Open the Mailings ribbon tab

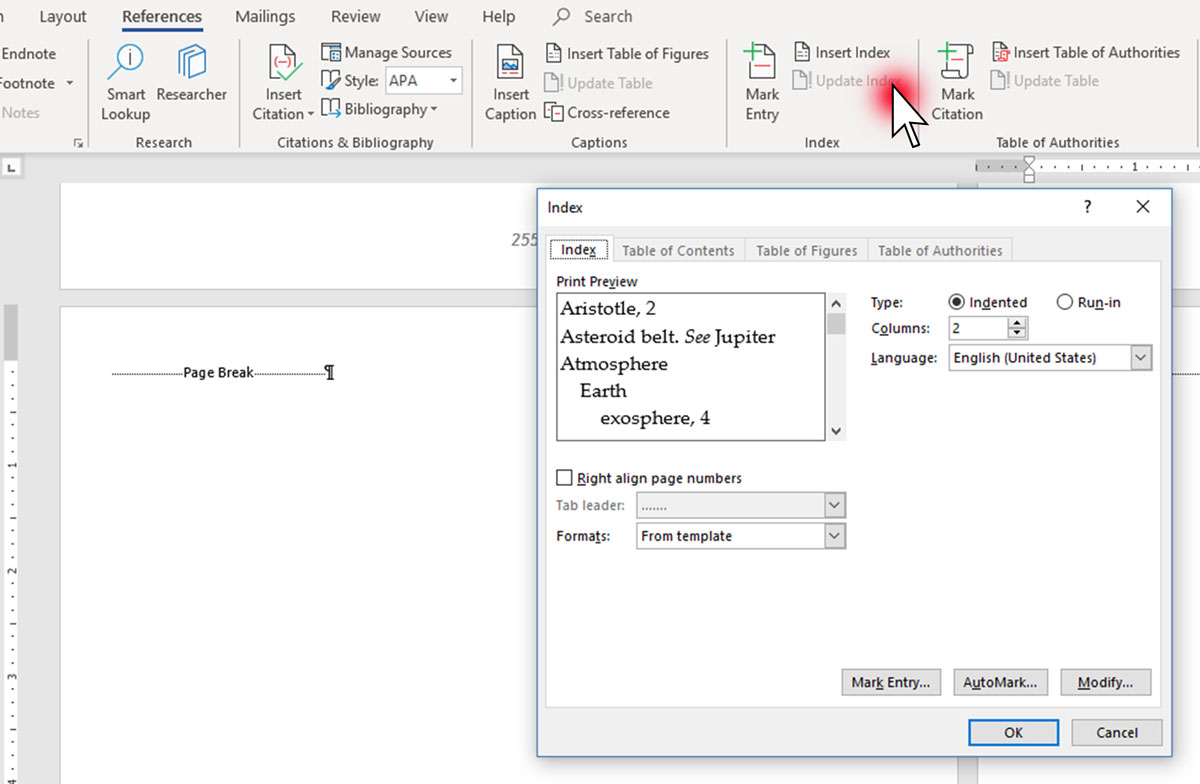265,17
